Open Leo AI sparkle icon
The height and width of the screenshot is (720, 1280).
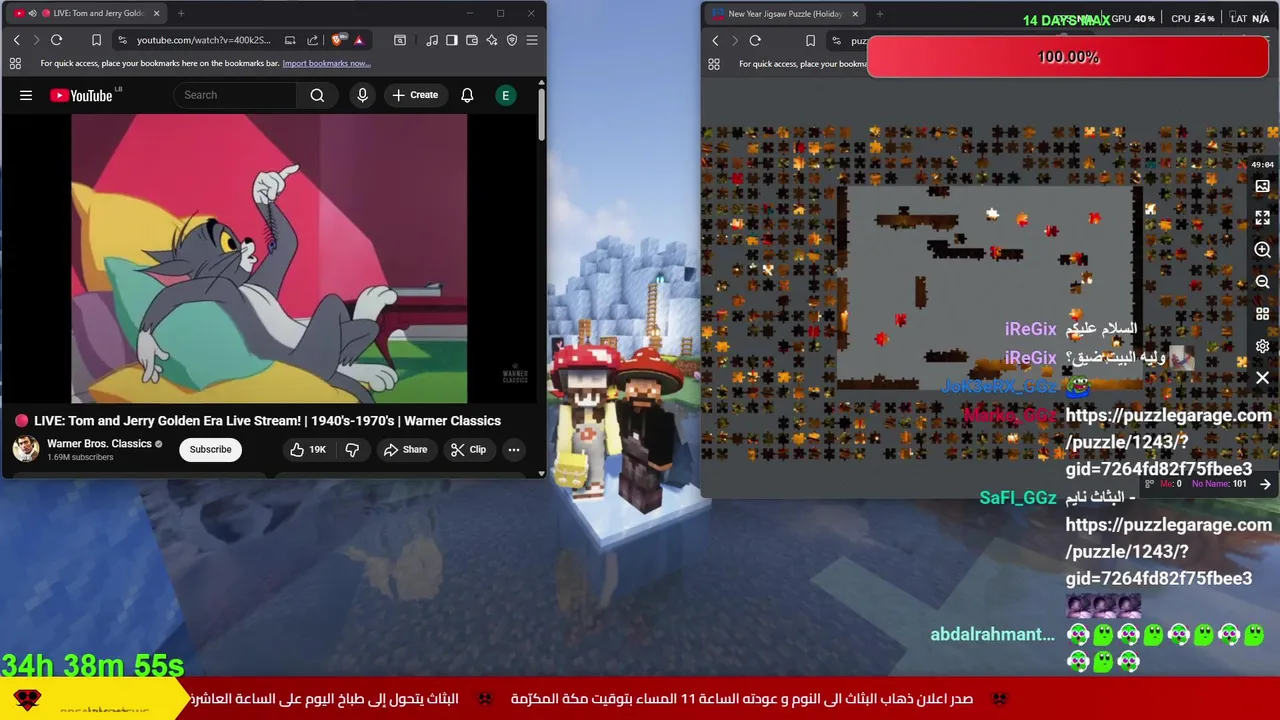[x=492, y=40]
